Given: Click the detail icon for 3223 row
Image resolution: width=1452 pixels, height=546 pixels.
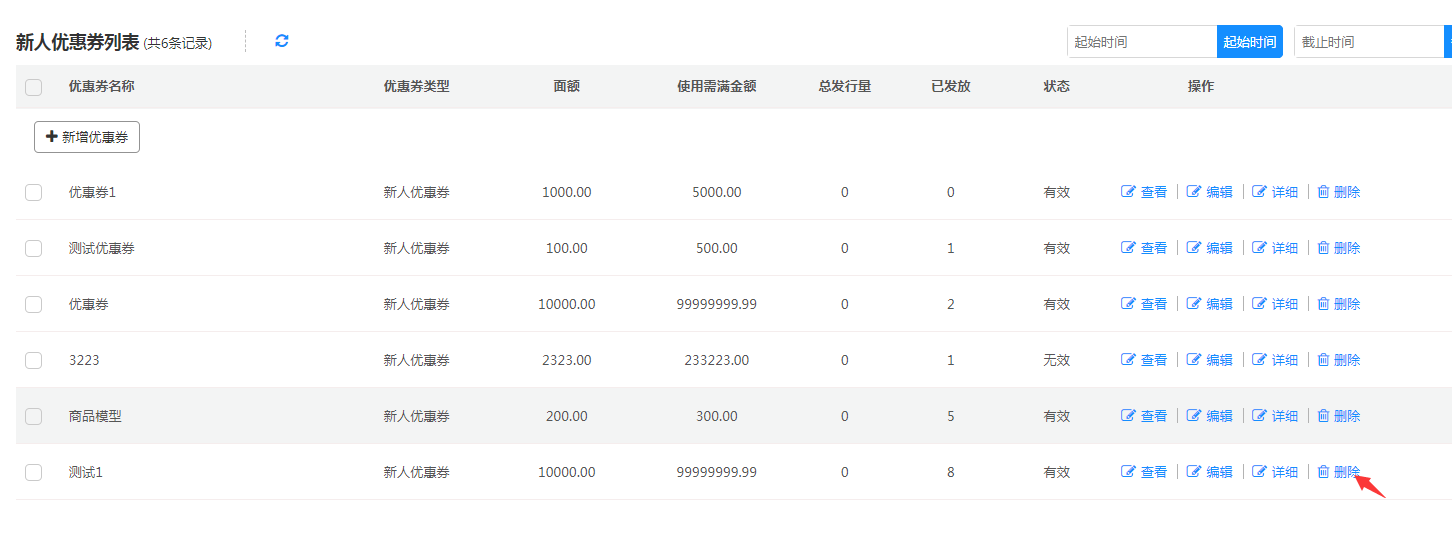Looking at the screenshot, I should tap(1259, 360).
